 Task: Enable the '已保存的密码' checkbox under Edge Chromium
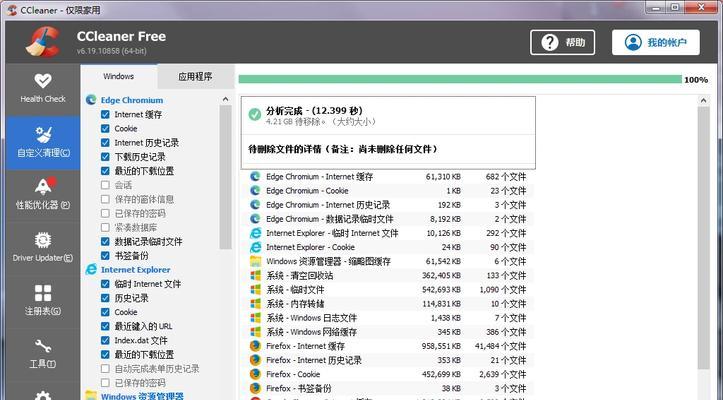point(105,213)
